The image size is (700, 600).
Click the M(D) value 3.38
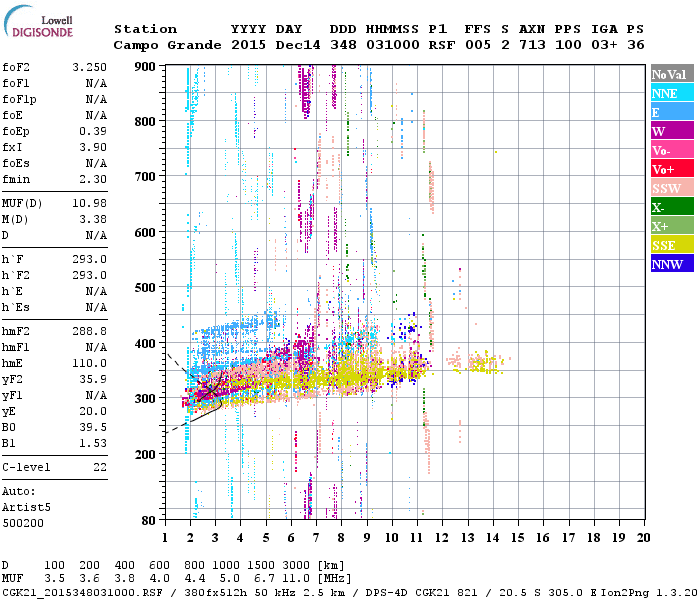point(93,220)
